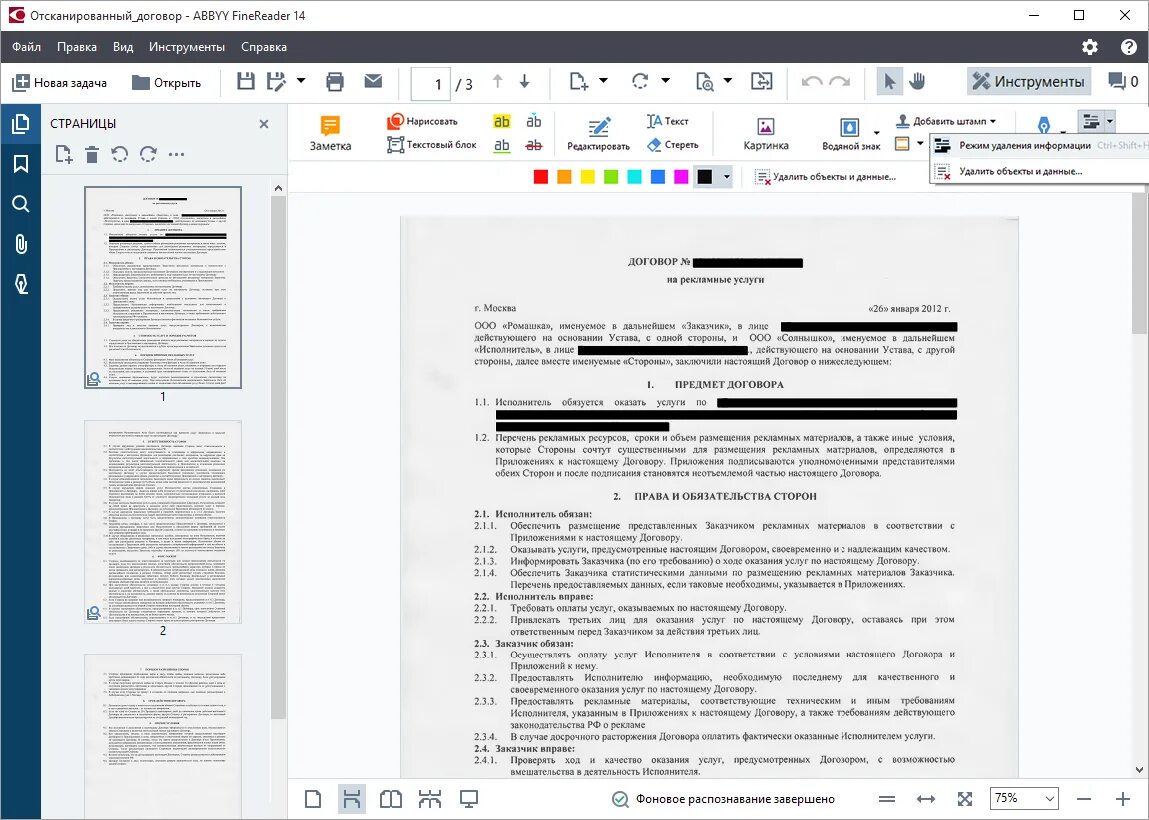Delete selected page with trash icon
Screen dimensions: 1149x820
[x=92, y=155]
